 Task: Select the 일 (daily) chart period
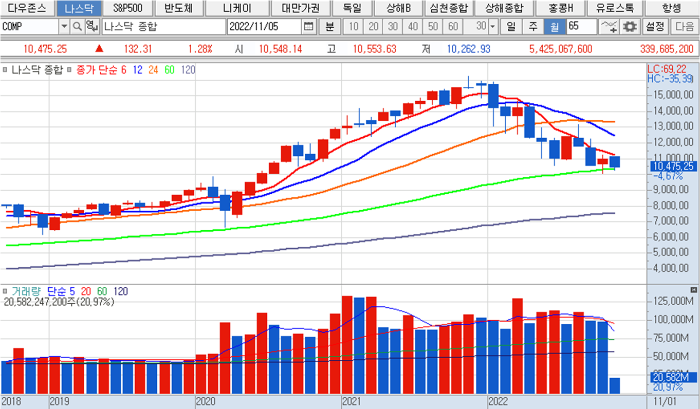pyautogui.click(x=511, y=26)
